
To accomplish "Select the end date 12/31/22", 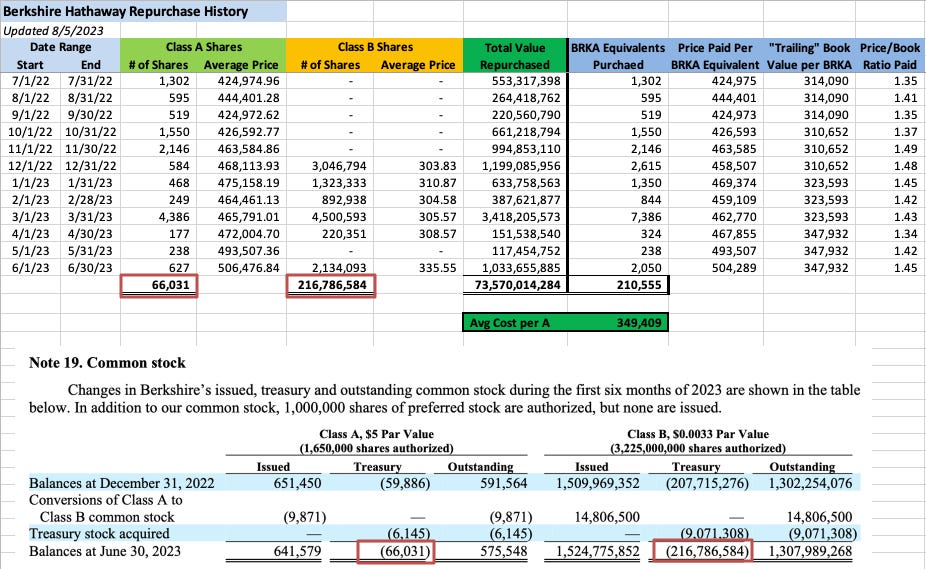I will pyautogui.click(x=90, y=166).
